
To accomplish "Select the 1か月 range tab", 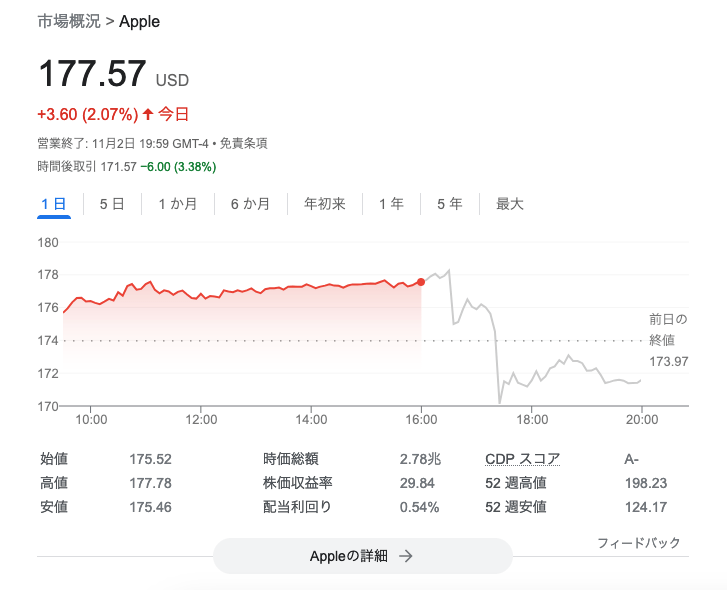I will pyautogui.click(x=178, y=204).
